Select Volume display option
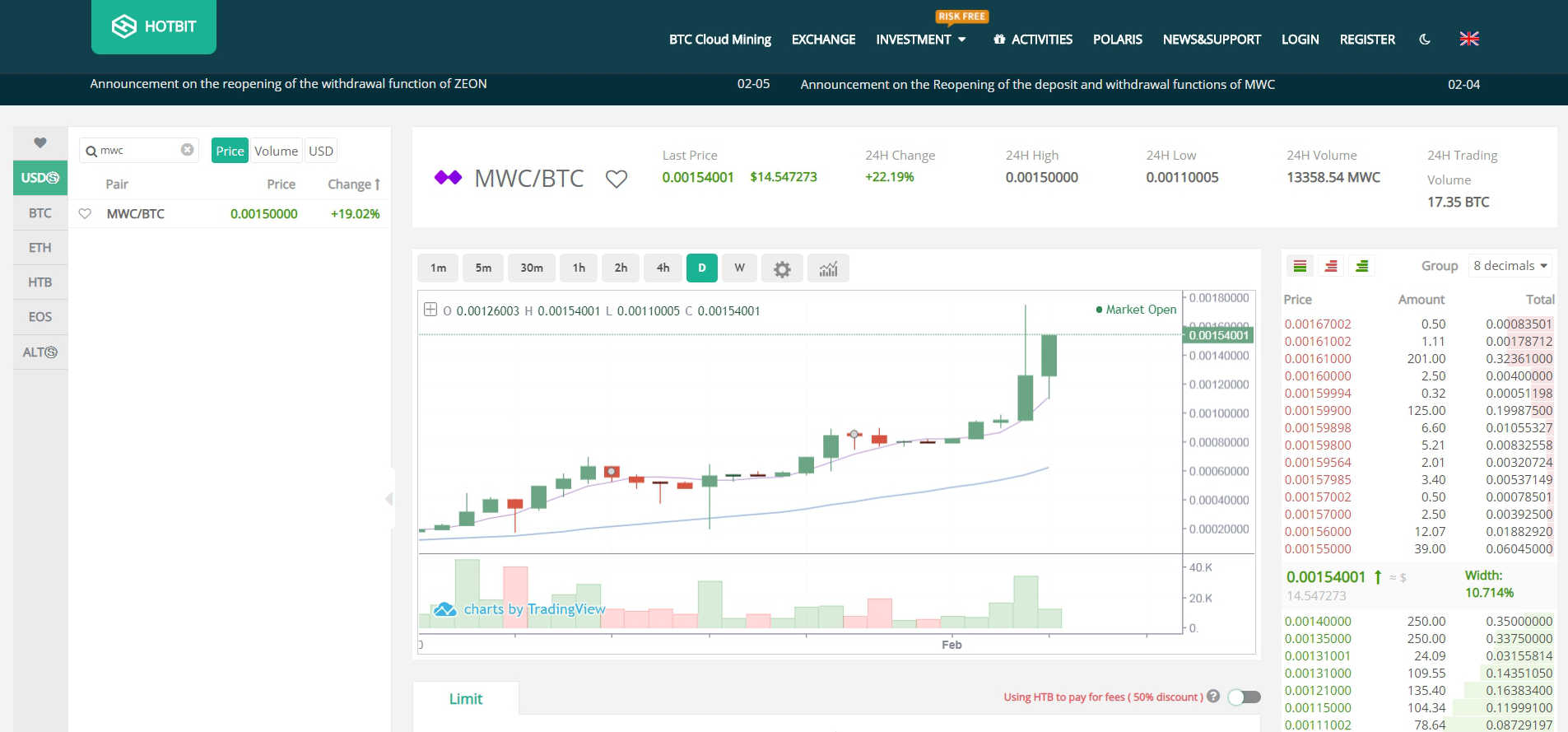 pos(276,151)
